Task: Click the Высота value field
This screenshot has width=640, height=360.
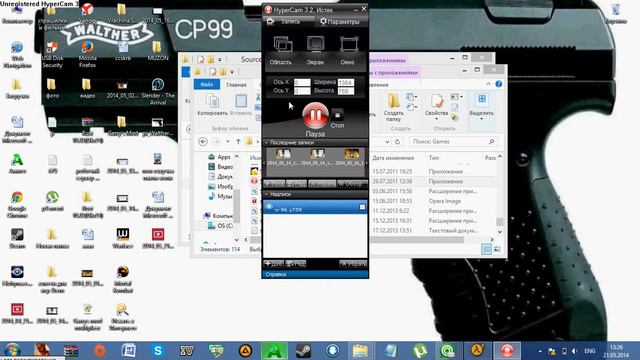Action: coord(346,91)
